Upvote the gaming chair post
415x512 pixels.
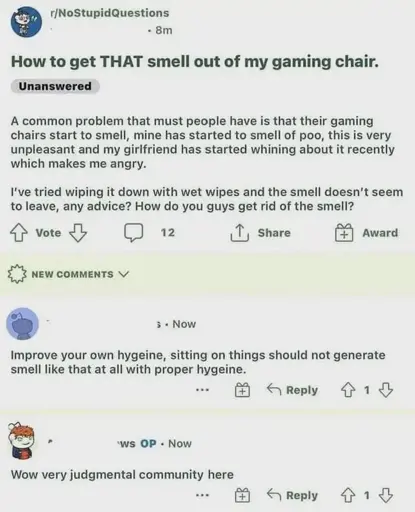(x=18, y=232)
